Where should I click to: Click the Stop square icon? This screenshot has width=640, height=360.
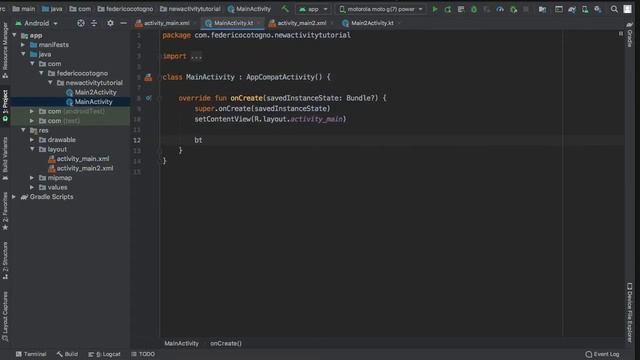pyautogui.click(x=526, y=9)
